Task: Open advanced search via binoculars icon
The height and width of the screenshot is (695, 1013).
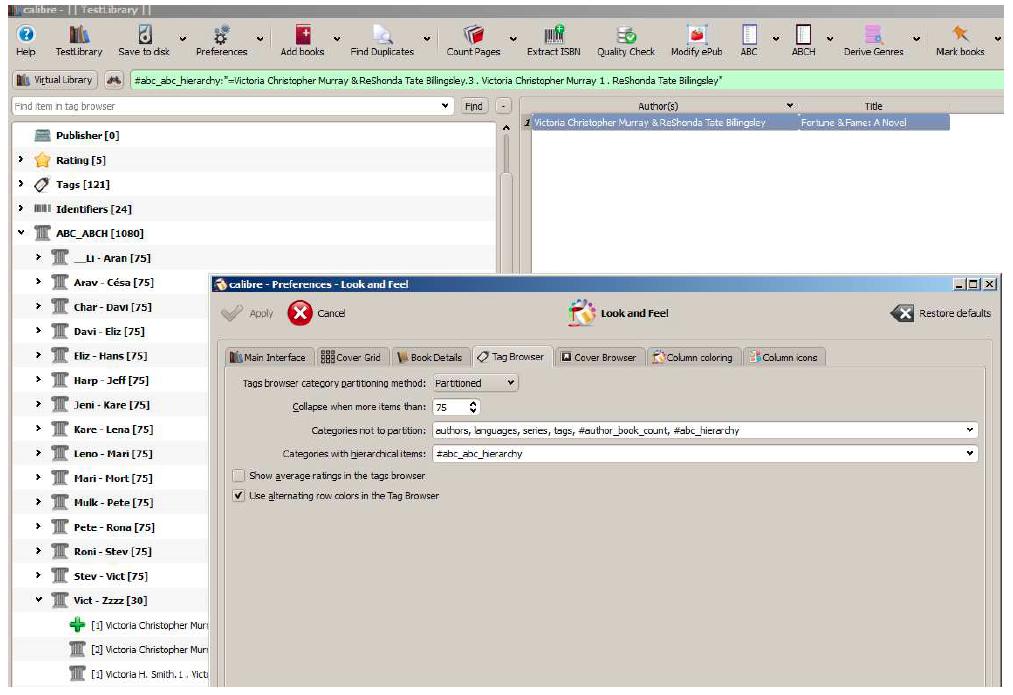Action: pyautogui.click(x=114, y=80)
